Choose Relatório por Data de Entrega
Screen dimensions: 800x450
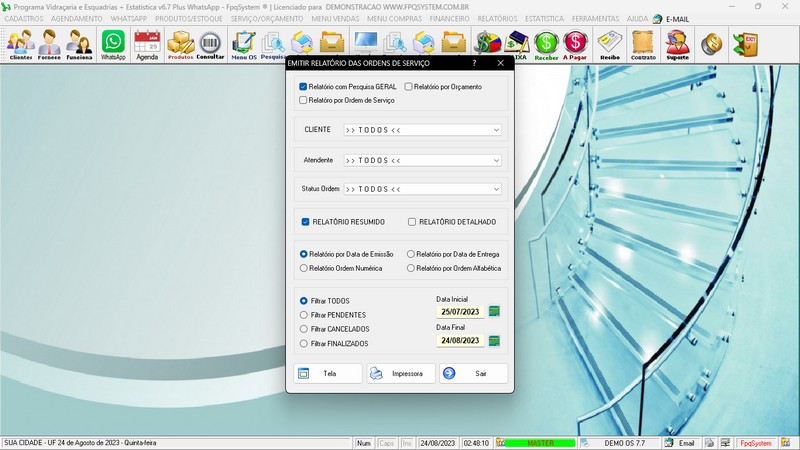[x=411, y=255]
